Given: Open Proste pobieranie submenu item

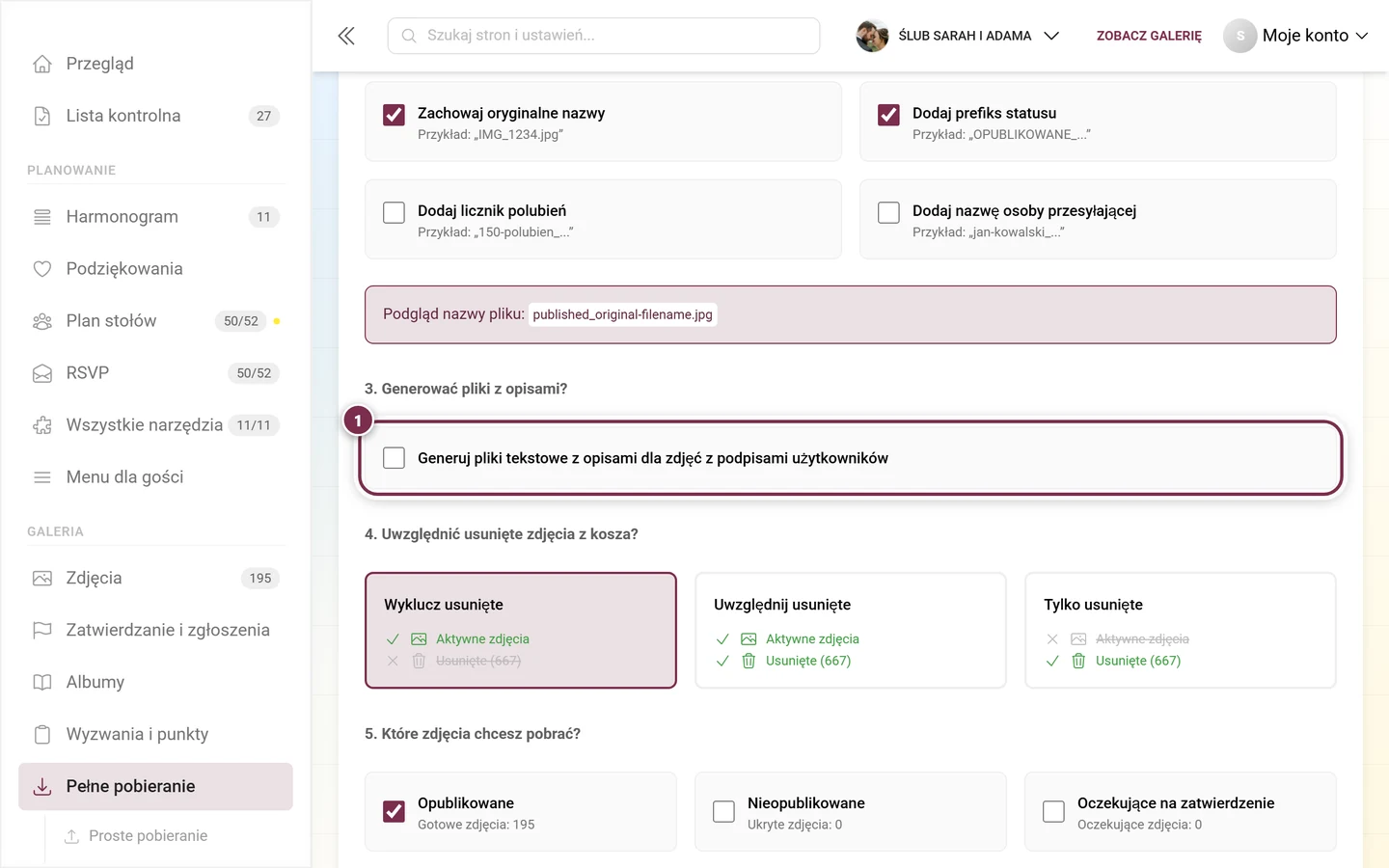Looking at the screenshot, I should 148,836.
